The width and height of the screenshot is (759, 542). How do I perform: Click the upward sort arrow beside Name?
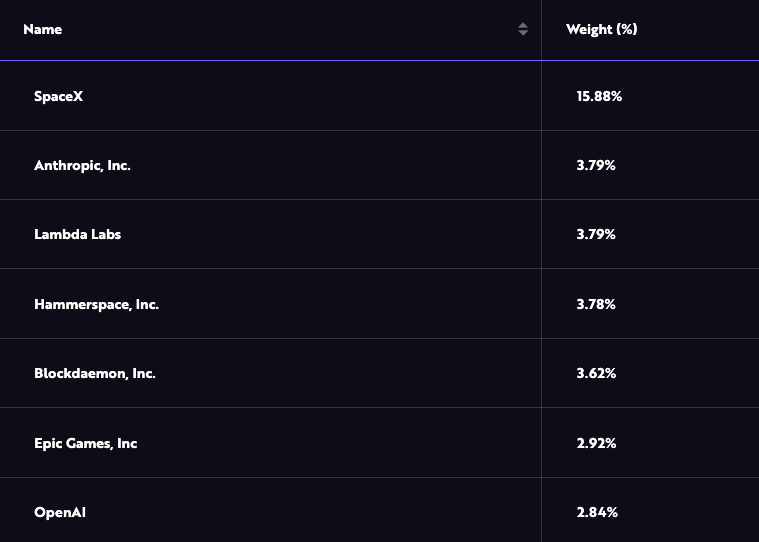tap(523, 25)
